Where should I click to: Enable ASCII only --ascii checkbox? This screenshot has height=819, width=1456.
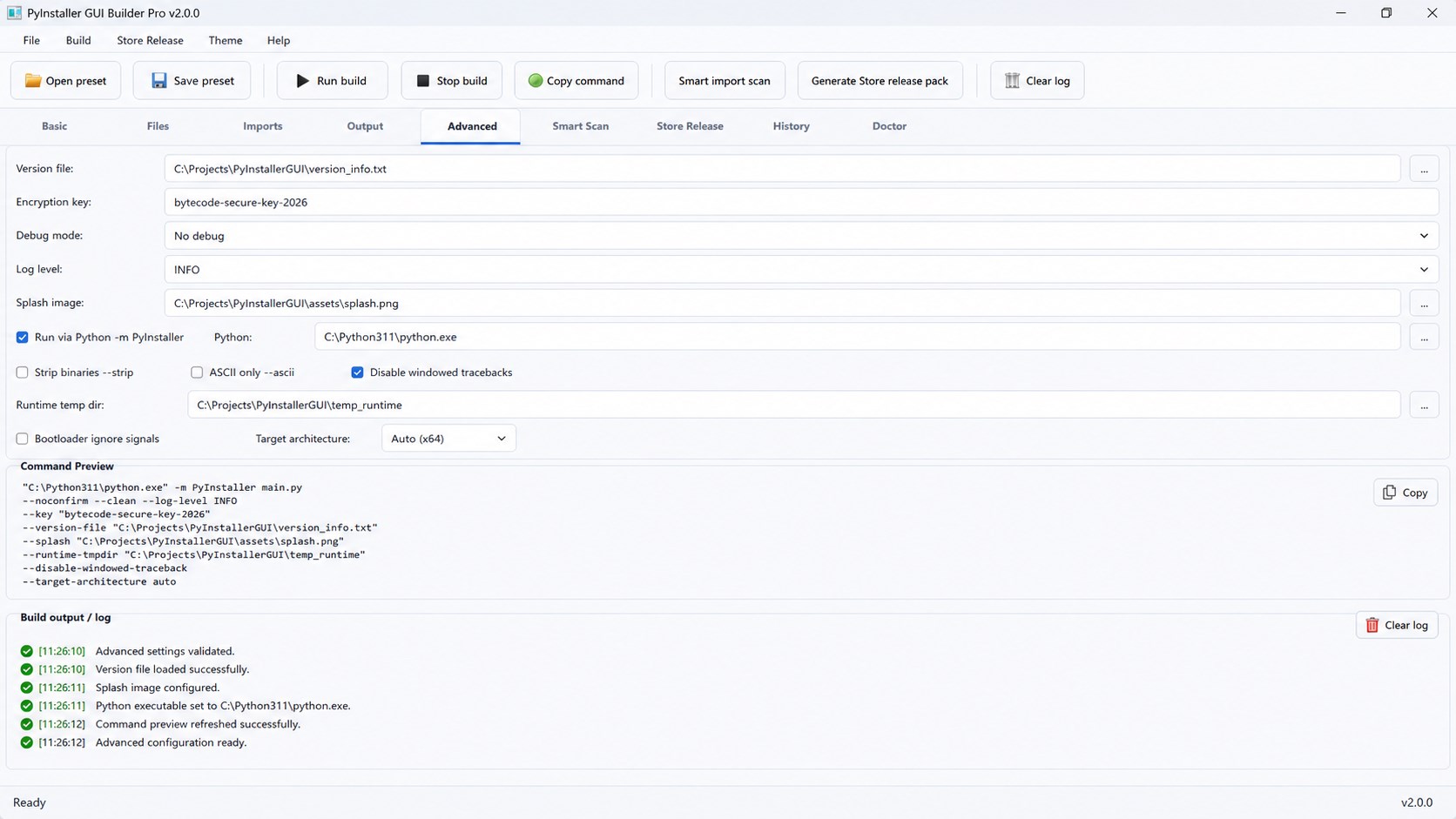[197, 373]
